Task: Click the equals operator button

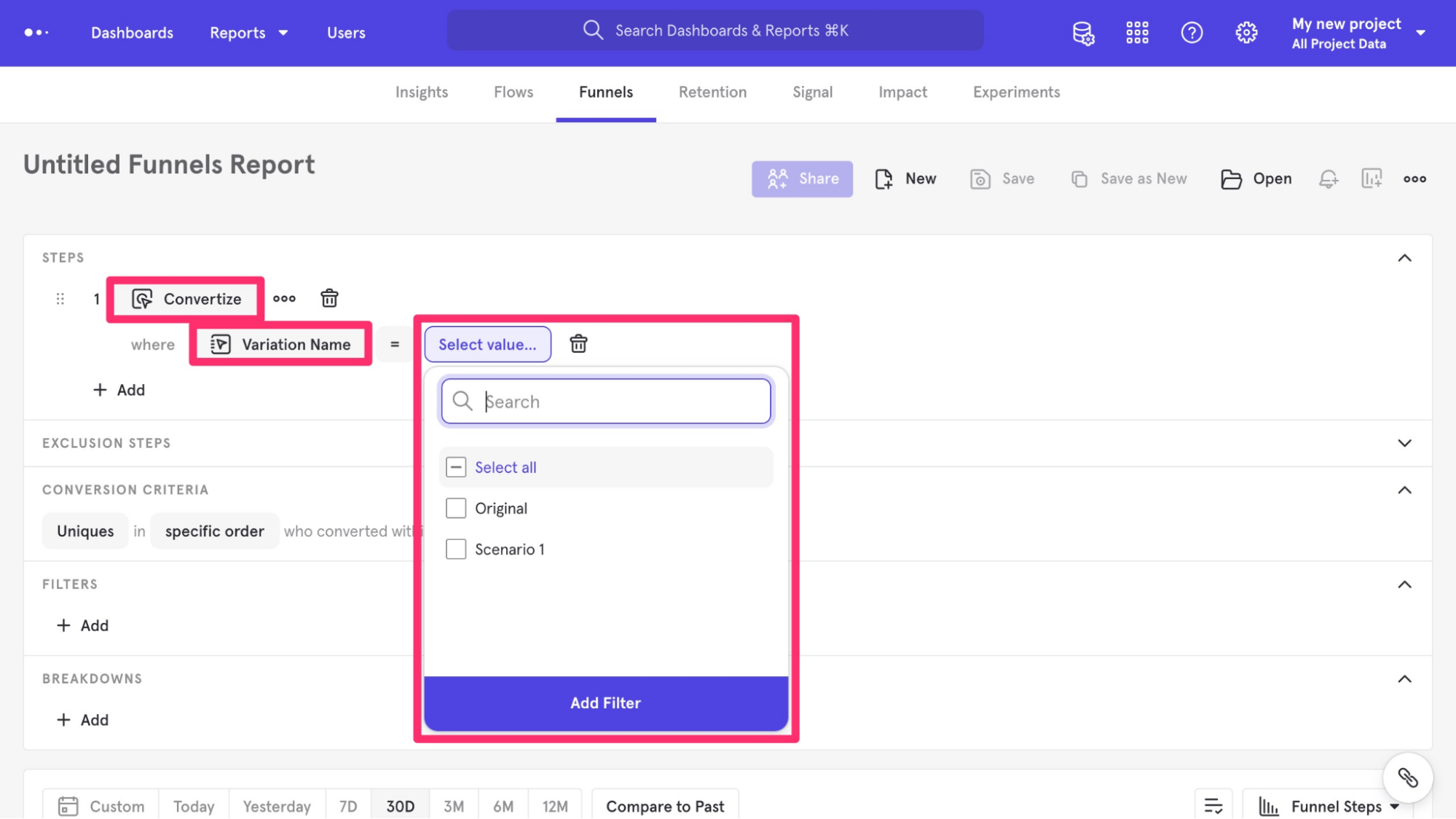Action: pyautogui.click(x=395, y=345)
